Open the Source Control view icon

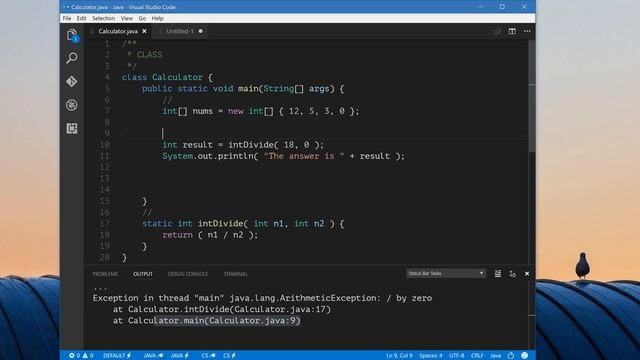[72, 81]
